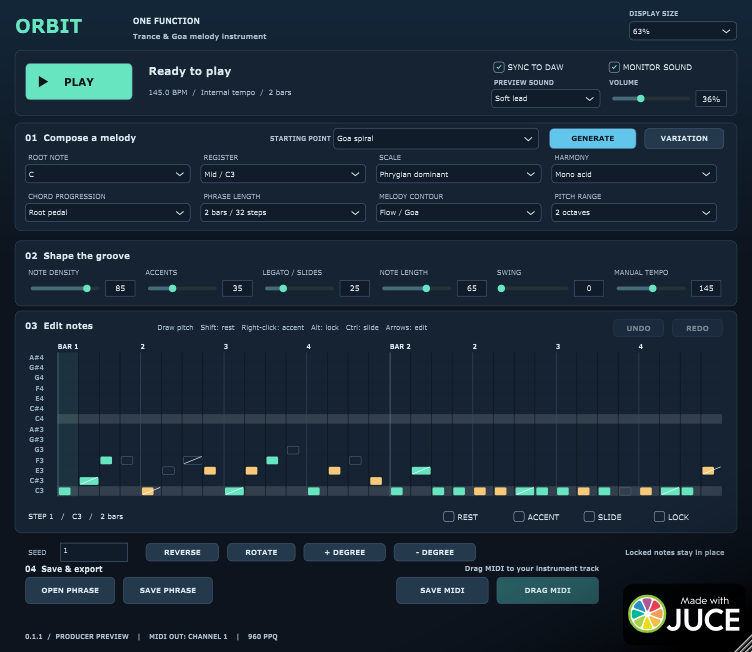
Task: Open the Preview Sound dropdown
Action: (x=545, y=98)
